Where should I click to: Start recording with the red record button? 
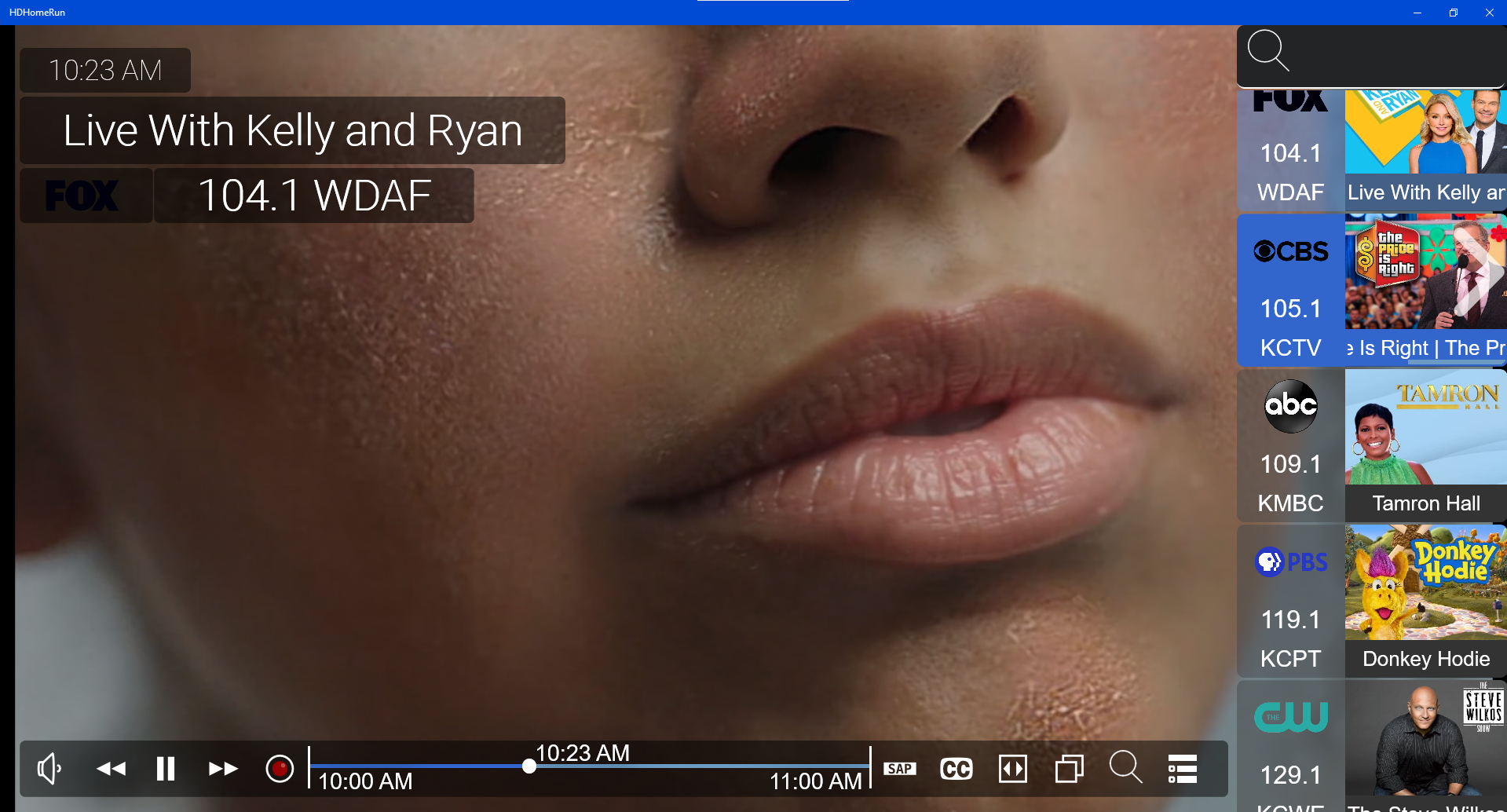click(280, 769)
